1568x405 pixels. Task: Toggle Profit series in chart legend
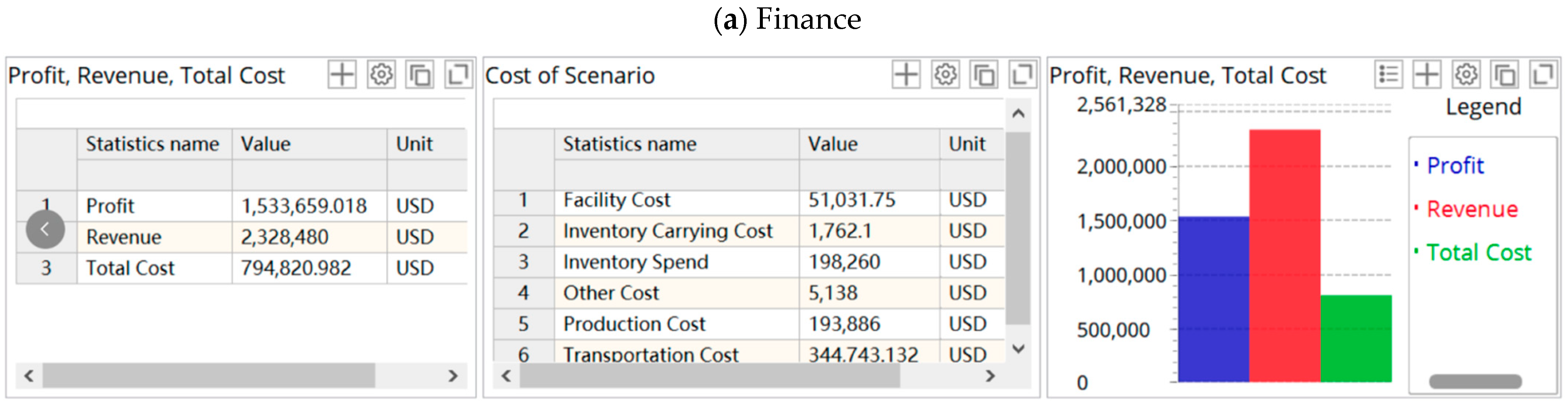(1455, 166)
